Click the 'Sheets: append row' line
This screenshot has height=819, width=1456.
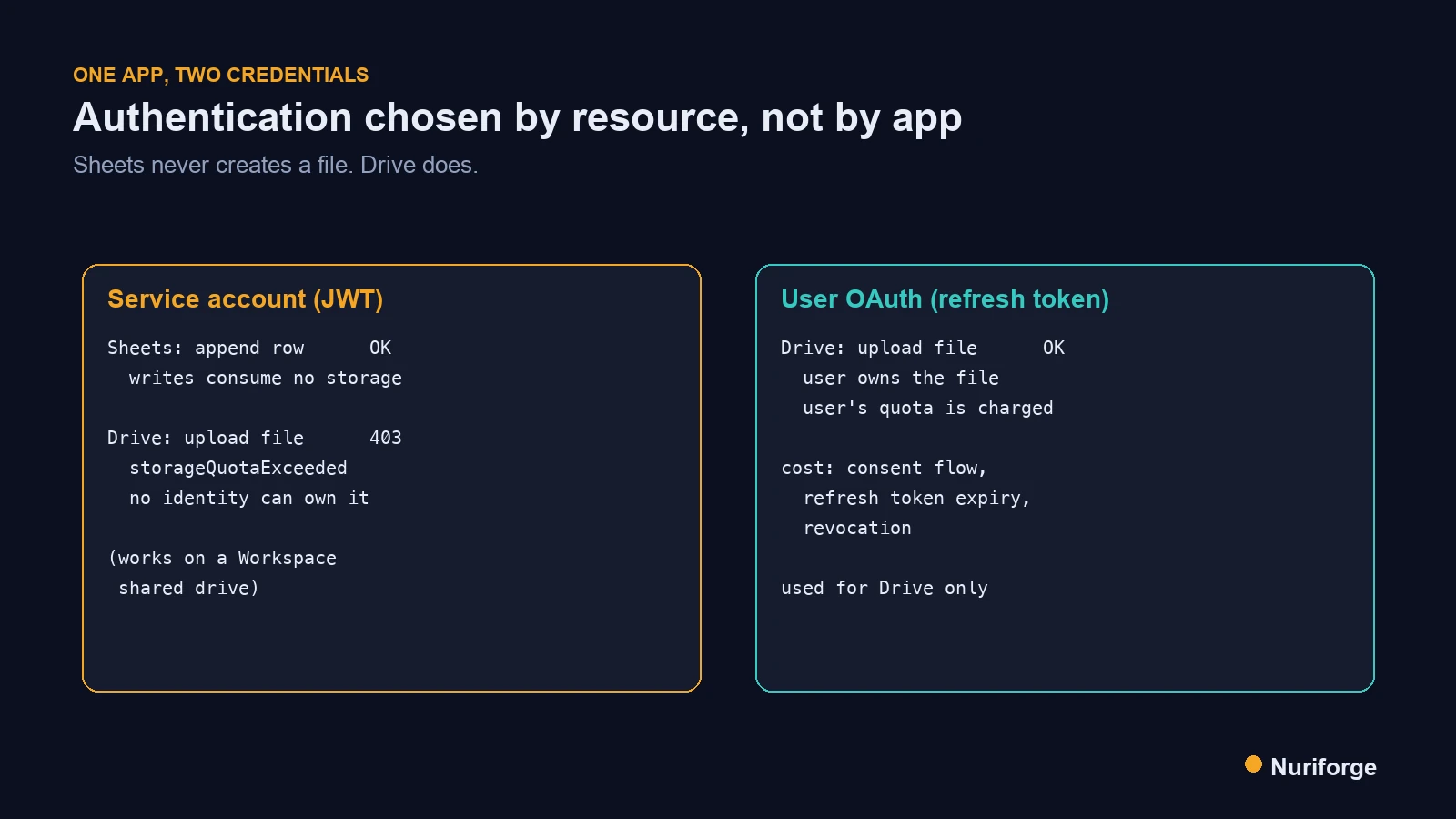coord(206,348)
